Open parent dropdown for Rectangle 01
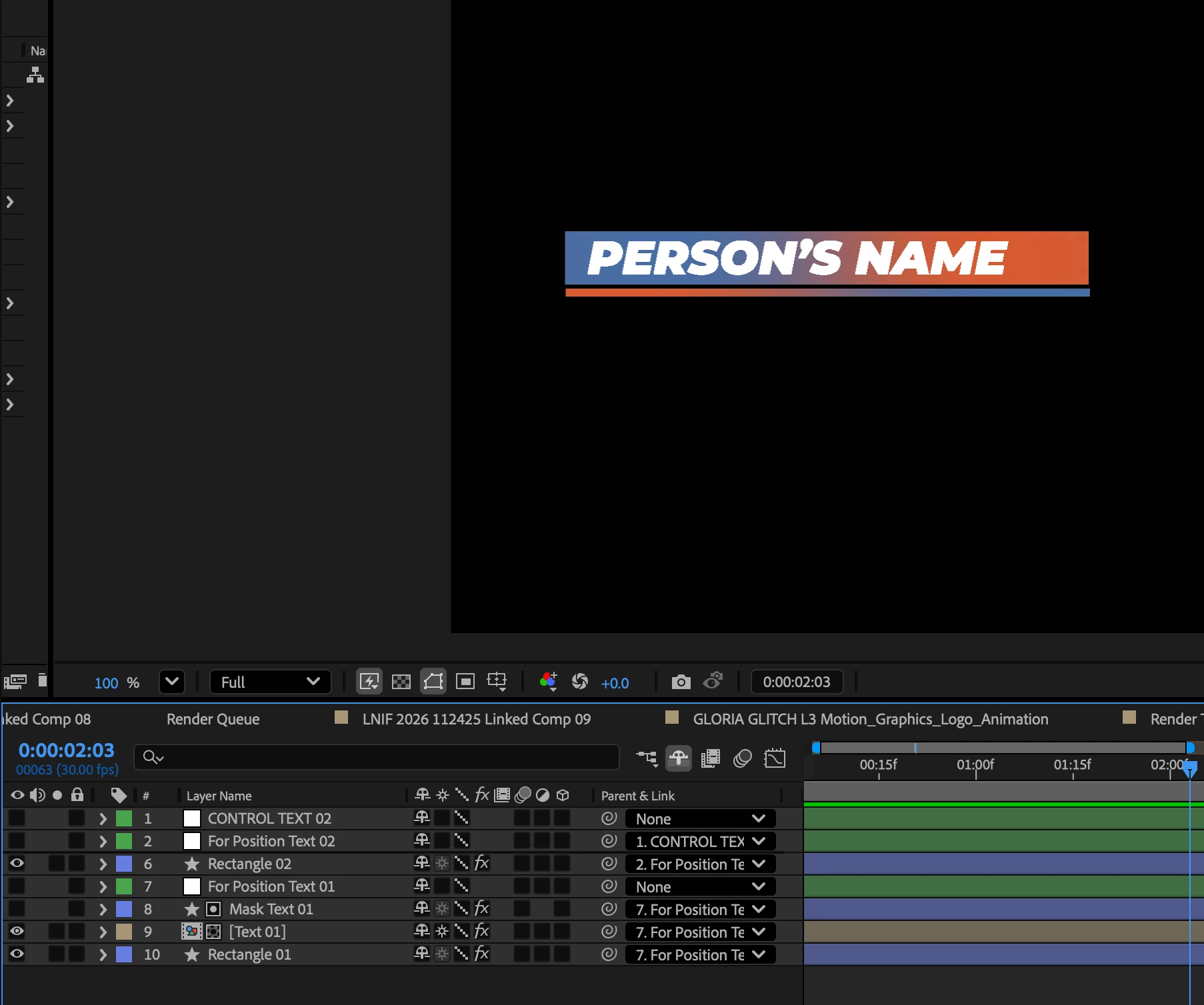 click(700, 954)
